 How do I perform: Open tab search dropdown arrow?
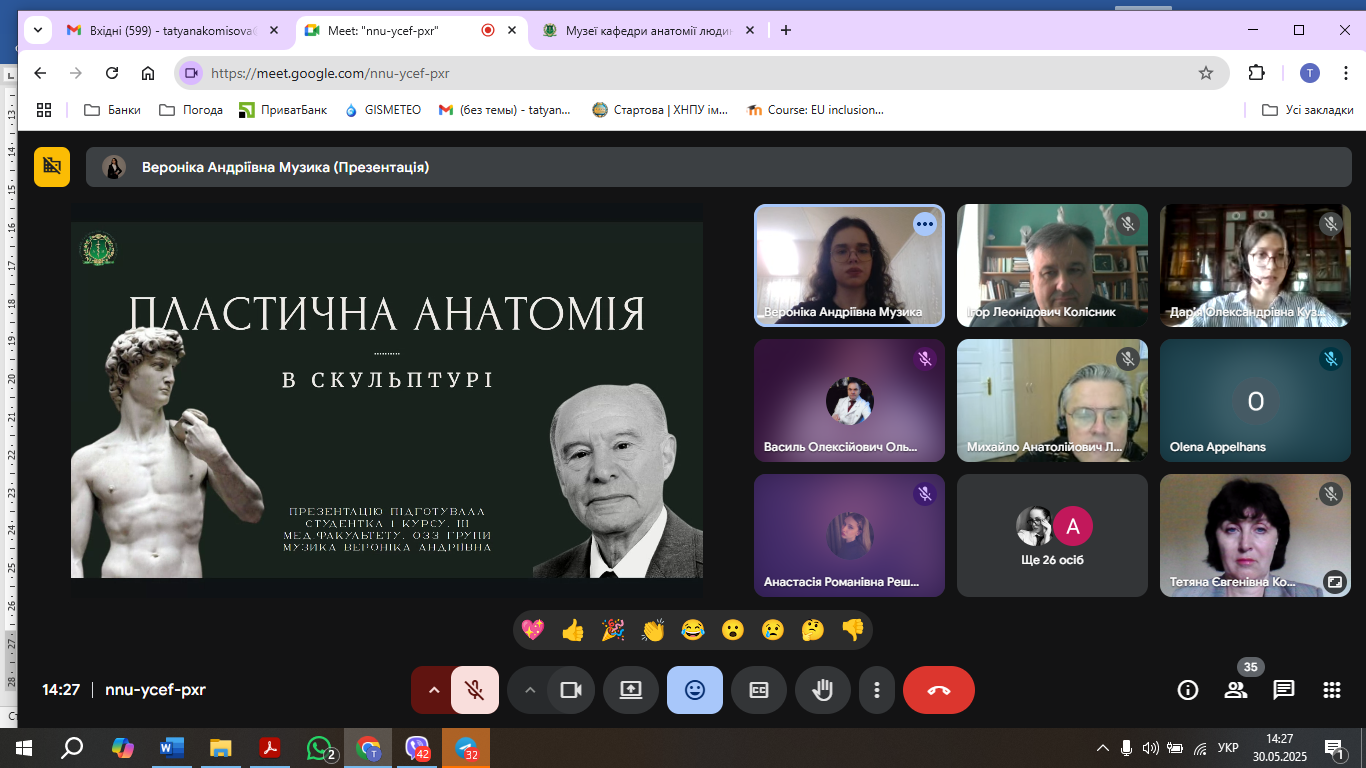[x=38, y=30]
